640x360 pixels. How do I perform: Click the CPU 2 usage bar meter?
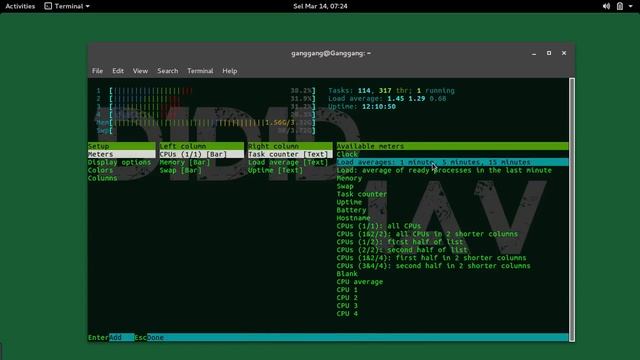click(x=206, y=99)
